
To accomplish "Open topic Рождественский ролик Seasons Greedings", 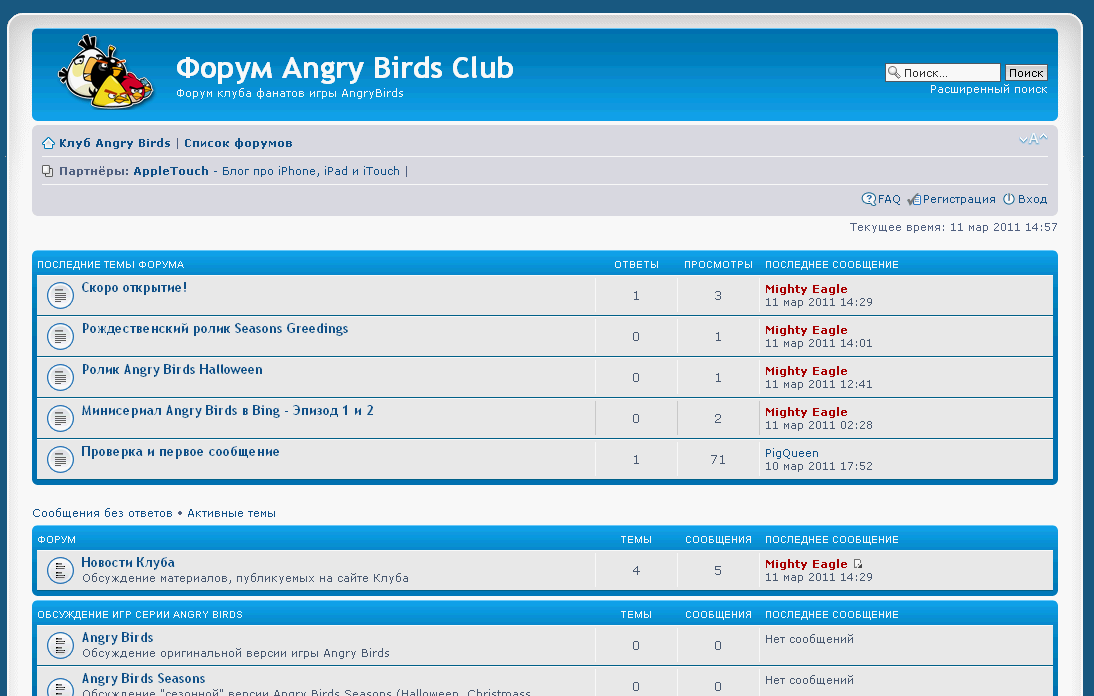I will [215, 328].
